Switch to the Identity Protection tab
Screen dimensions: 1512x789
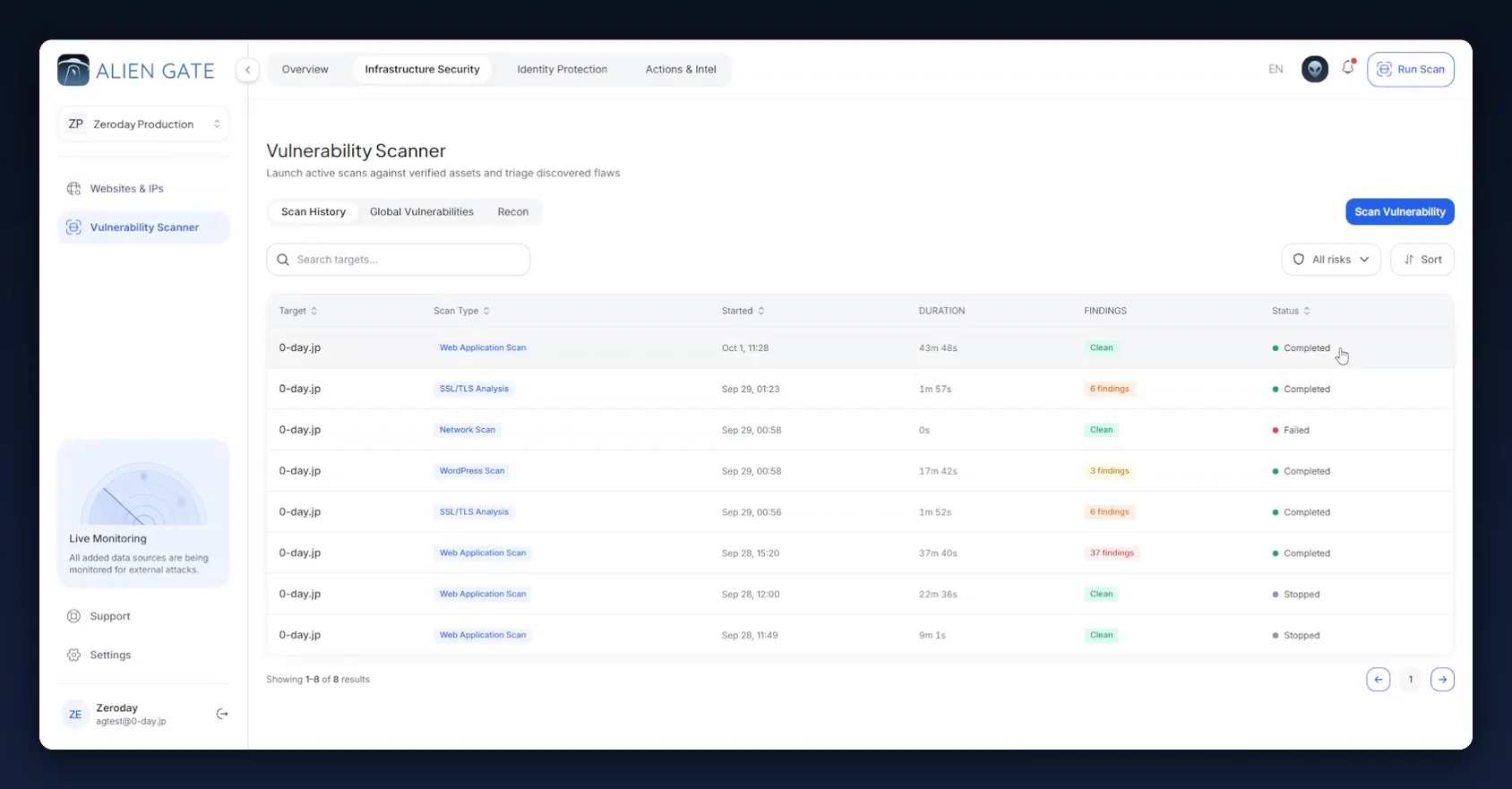click(x=562, y=69)
